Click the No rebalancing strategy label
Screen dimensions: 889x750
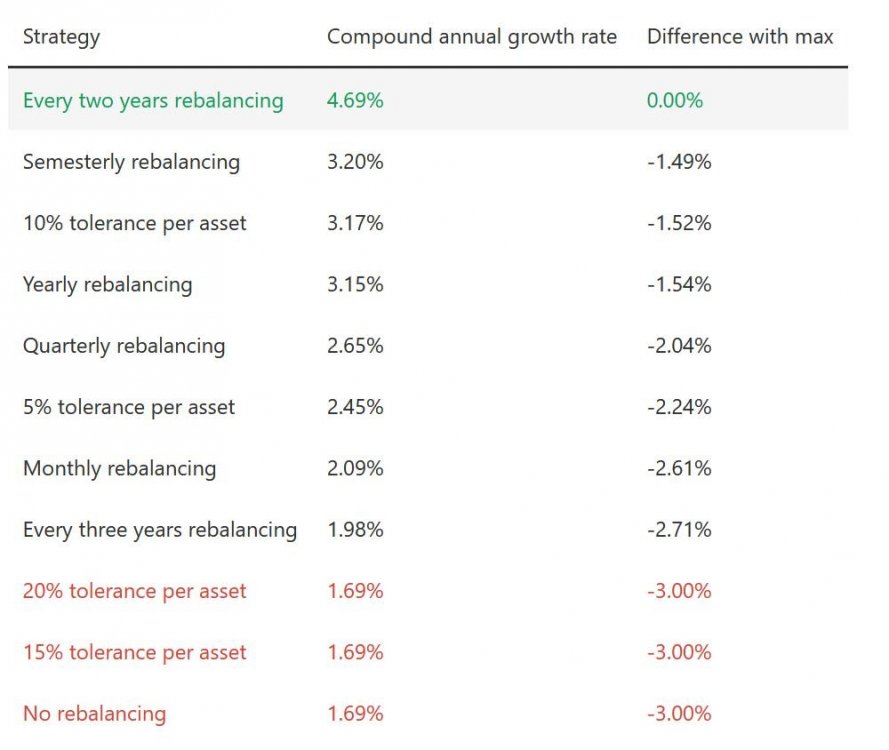[94, 714]
